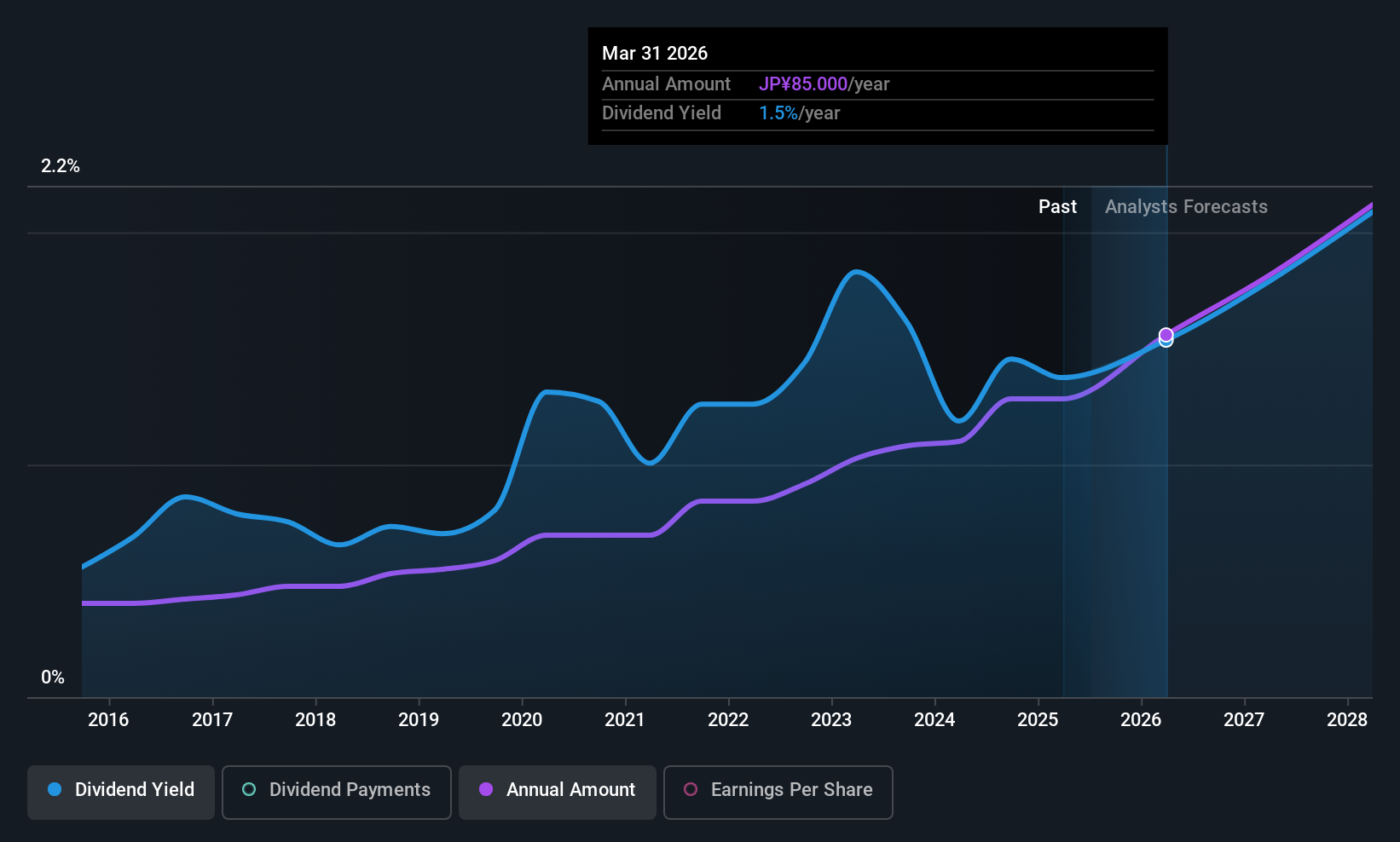1400x842 pixels.
Task: Click the JP¥85.000/year tooltip value
Action: [x=824, y=84]
